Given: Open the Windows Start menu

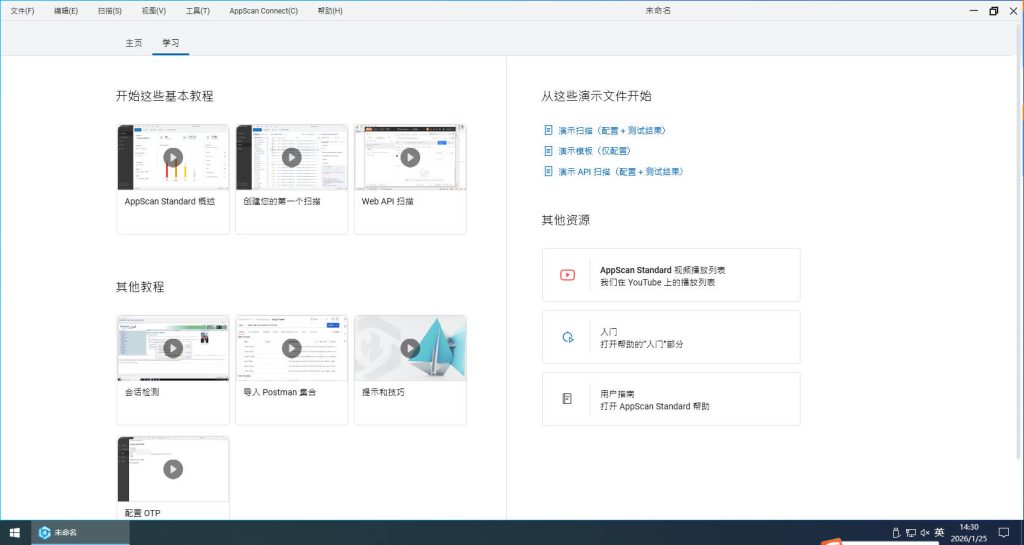Looking at the screenshot, I should [x=14, y=532].
